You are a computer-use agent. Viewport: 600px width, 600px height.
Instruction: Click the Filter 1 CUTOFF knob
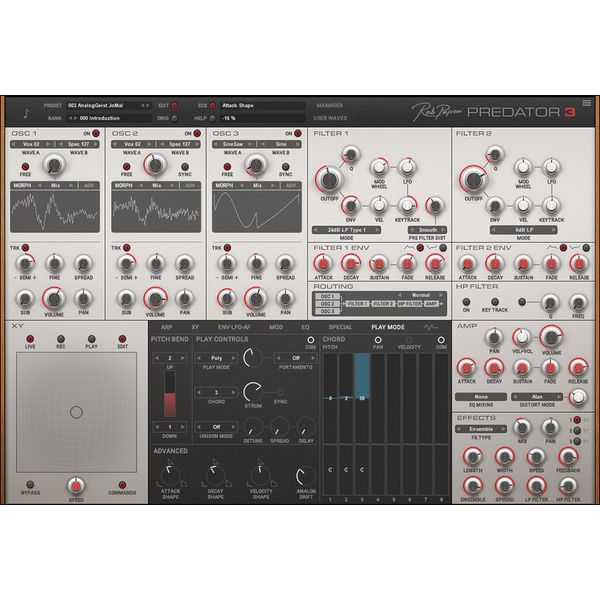coord(329,180)
